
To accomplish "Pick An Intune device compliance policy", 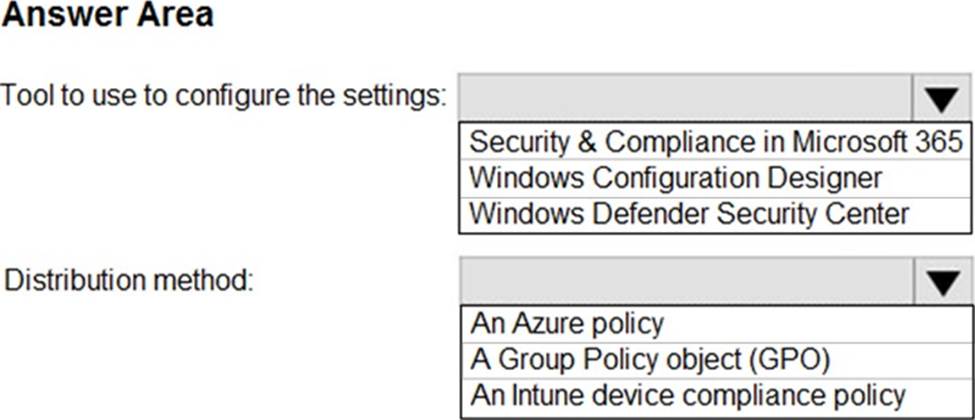I will [688, 394].
